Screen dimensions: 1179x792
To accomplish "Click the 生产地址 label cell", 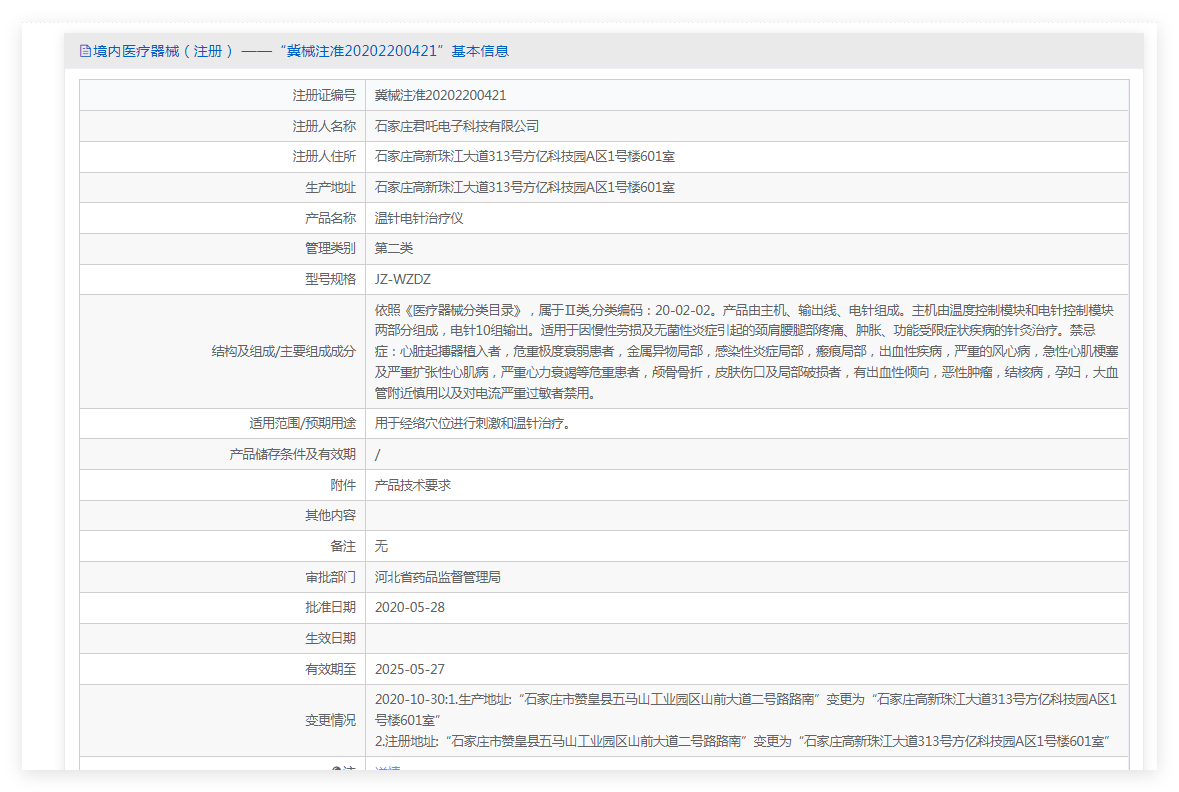I will point(223,187).
